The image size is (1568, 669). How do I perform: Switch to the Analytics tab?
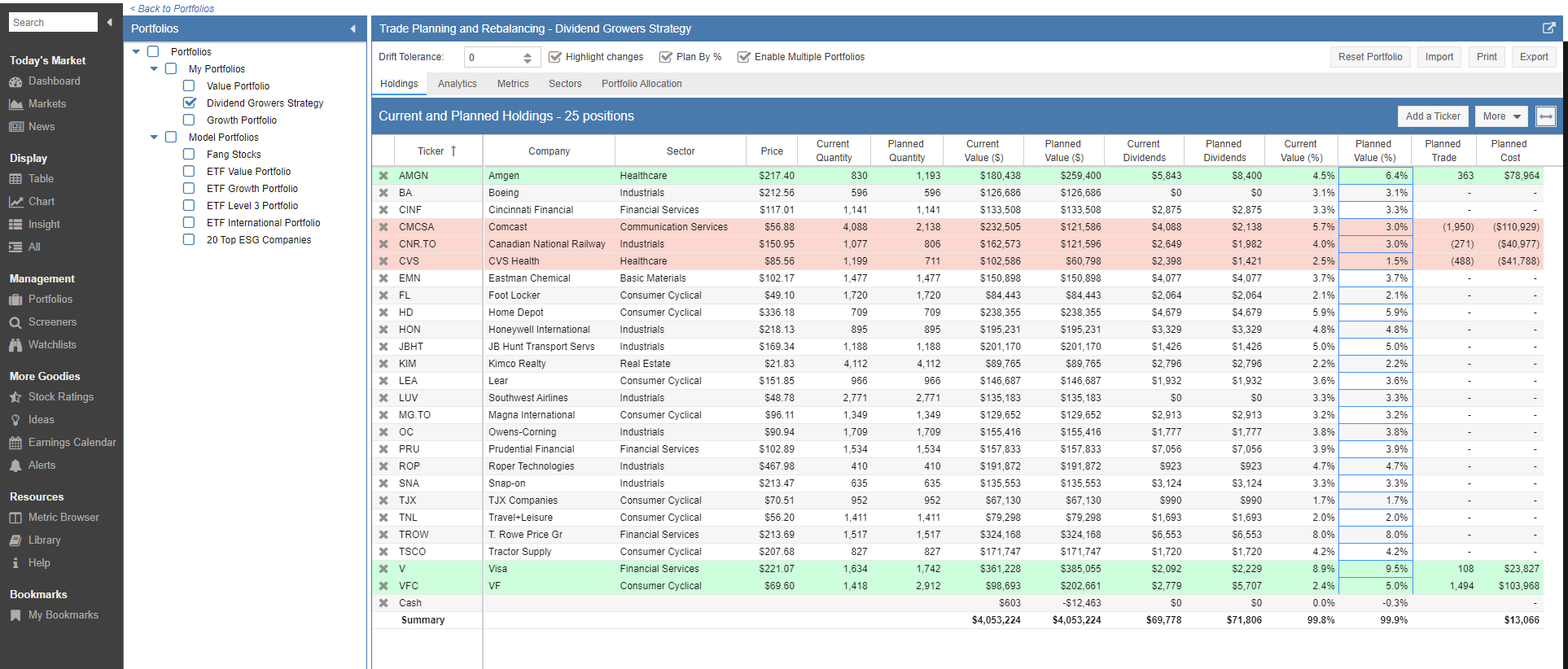tap(458, 84)
